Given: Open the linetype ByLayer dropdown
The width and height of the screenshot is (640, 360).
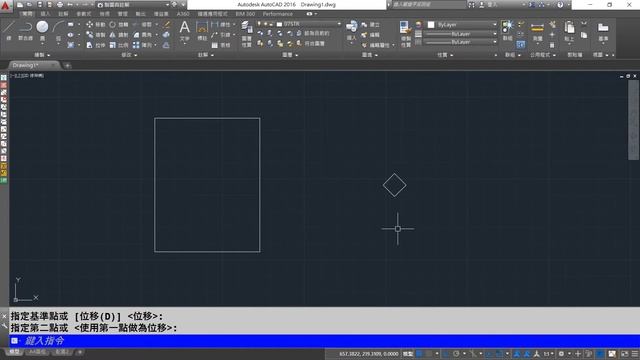Looking at the screenshot, I should point(461,42).
